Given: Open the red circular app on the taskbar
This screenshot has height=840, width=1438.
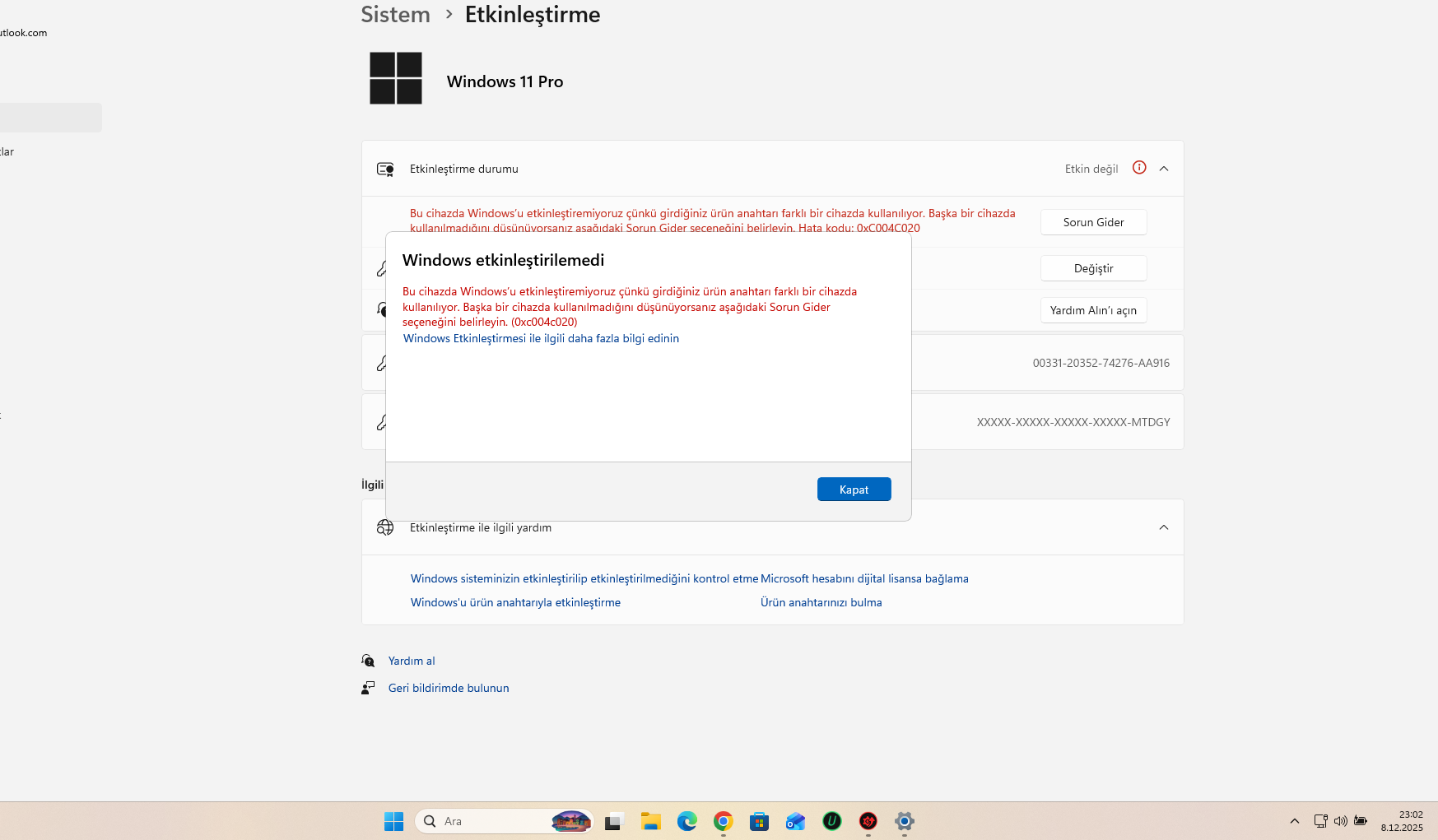Looking at the screenshot, I should click(x=868, y=821).
